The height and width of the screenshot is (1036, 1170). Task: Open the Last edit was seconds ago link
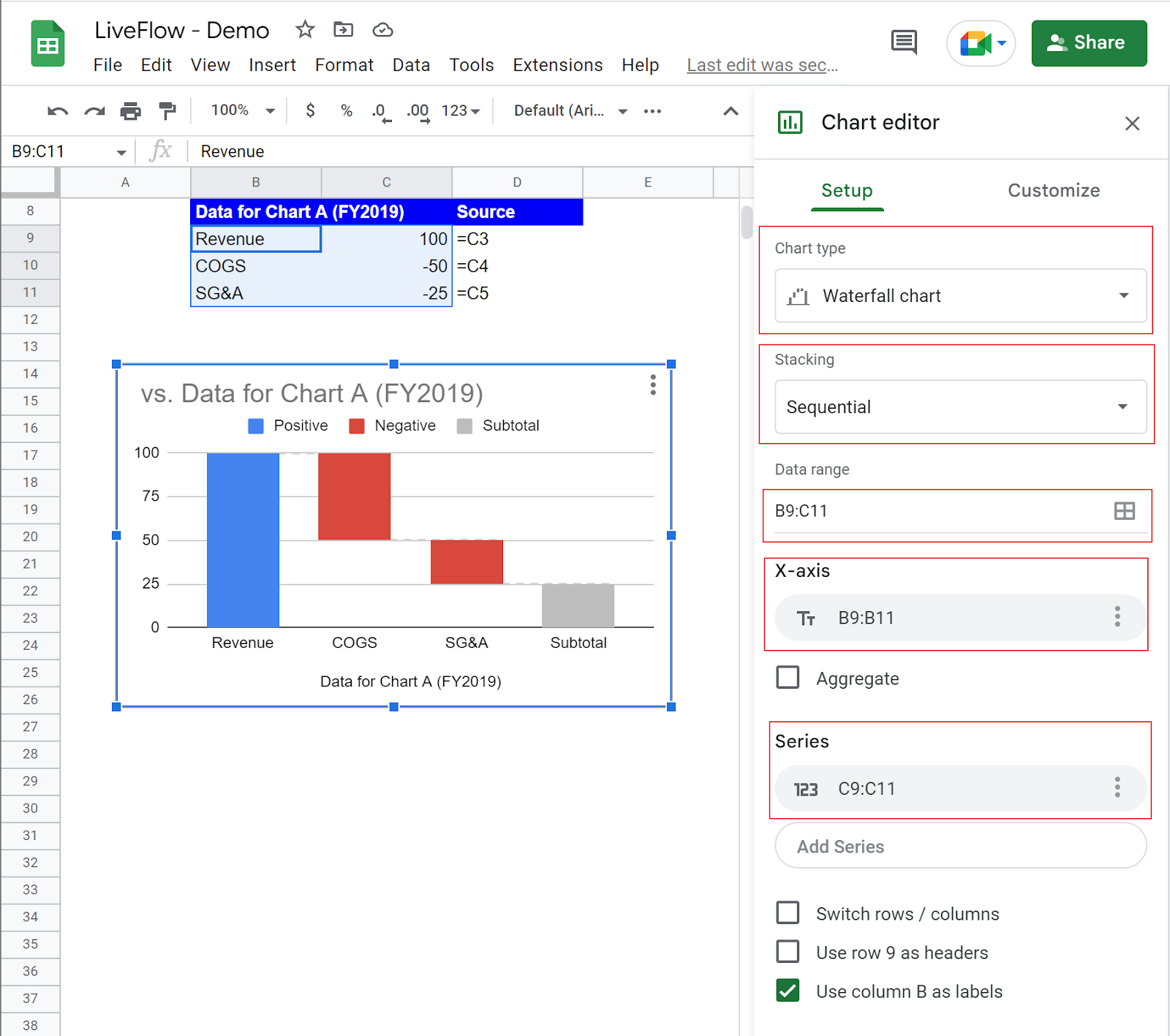(x=762, y=65)
